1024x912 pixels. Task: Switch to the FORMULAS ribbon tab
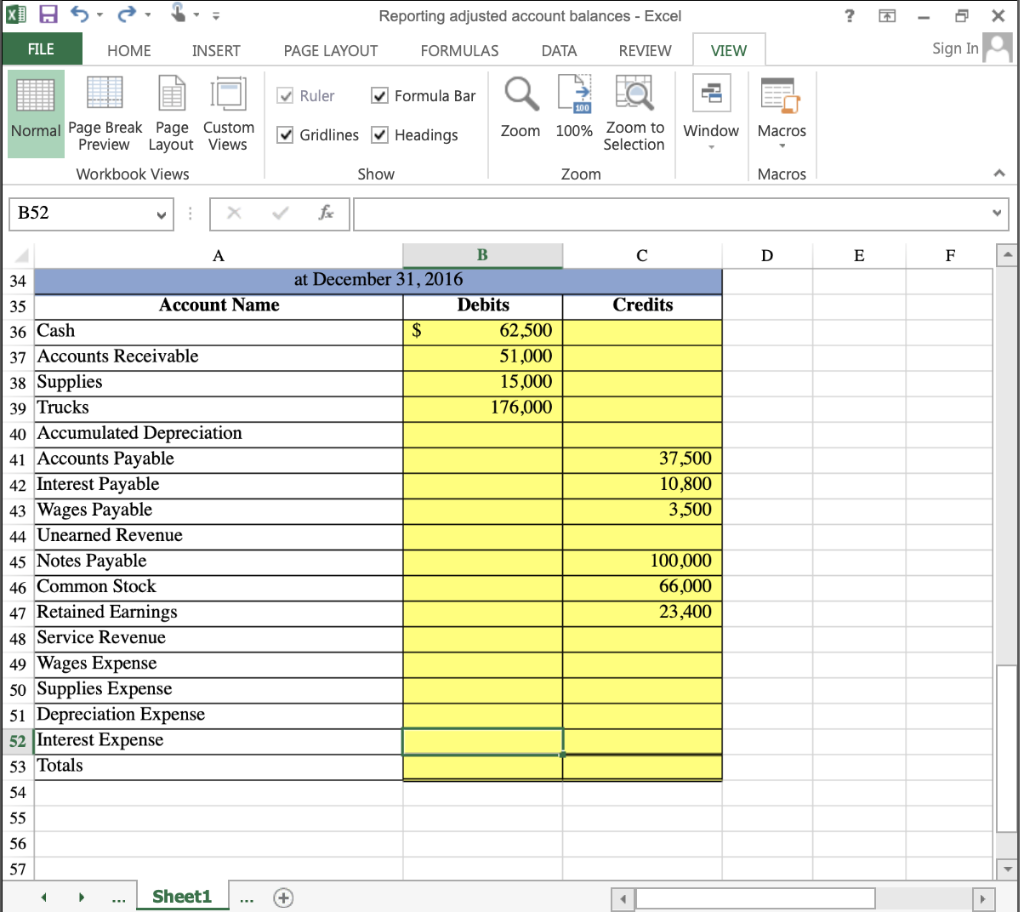459,49
